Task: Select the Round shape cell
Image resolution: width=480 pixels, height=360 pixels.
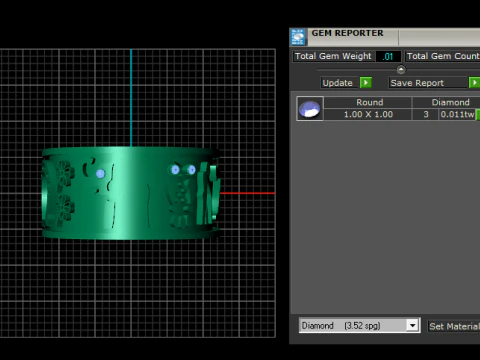Action: click(368, 102)
